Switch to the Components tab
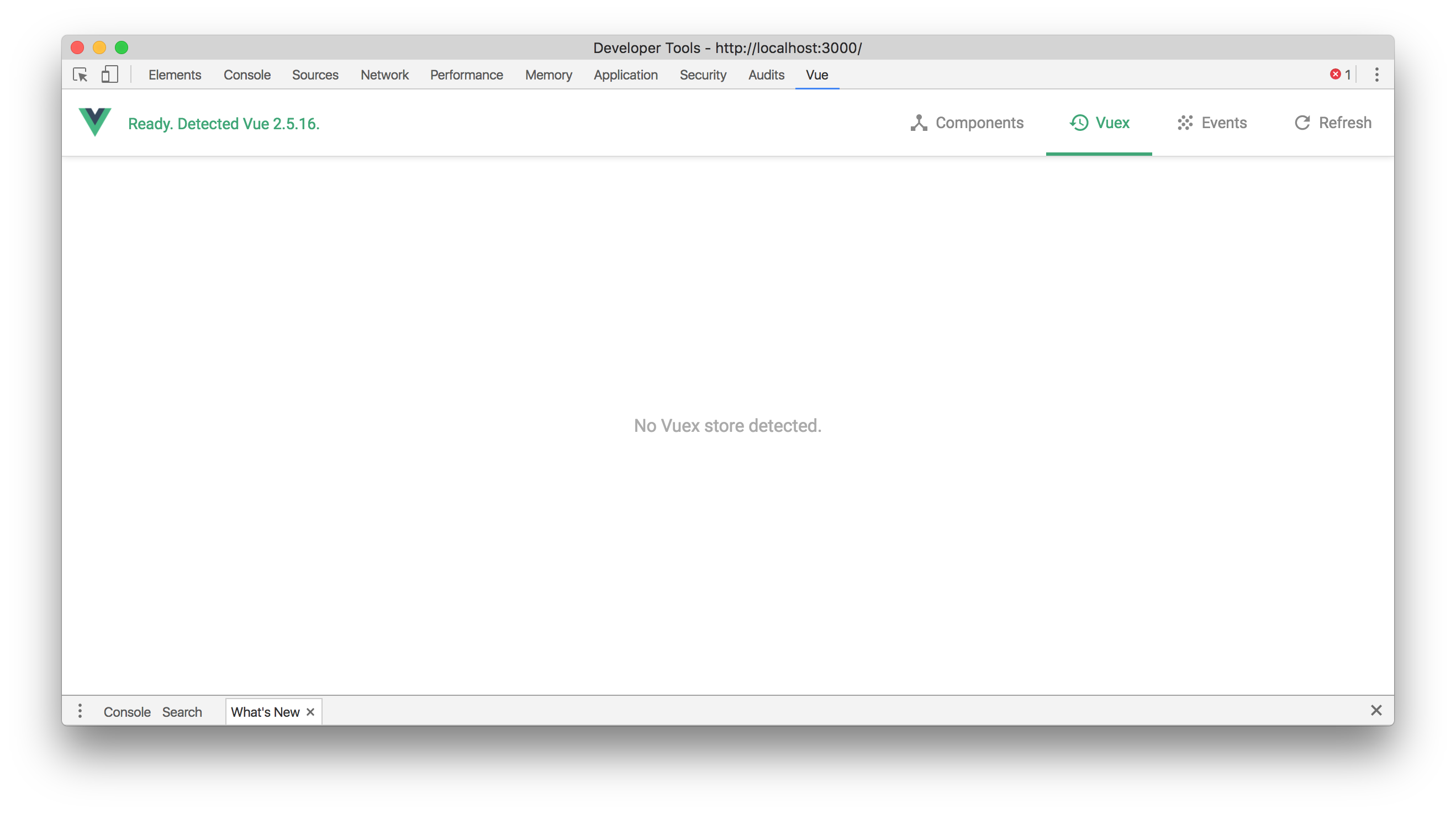Screen dimensions: 1456x814 (967, 123)
